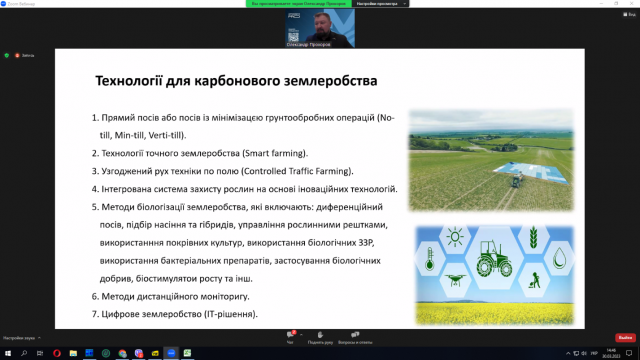Image resolution: width=640 pixels, height=360 pixels.
Task: Raise hand in the webinar
Action: click(320, 337)
